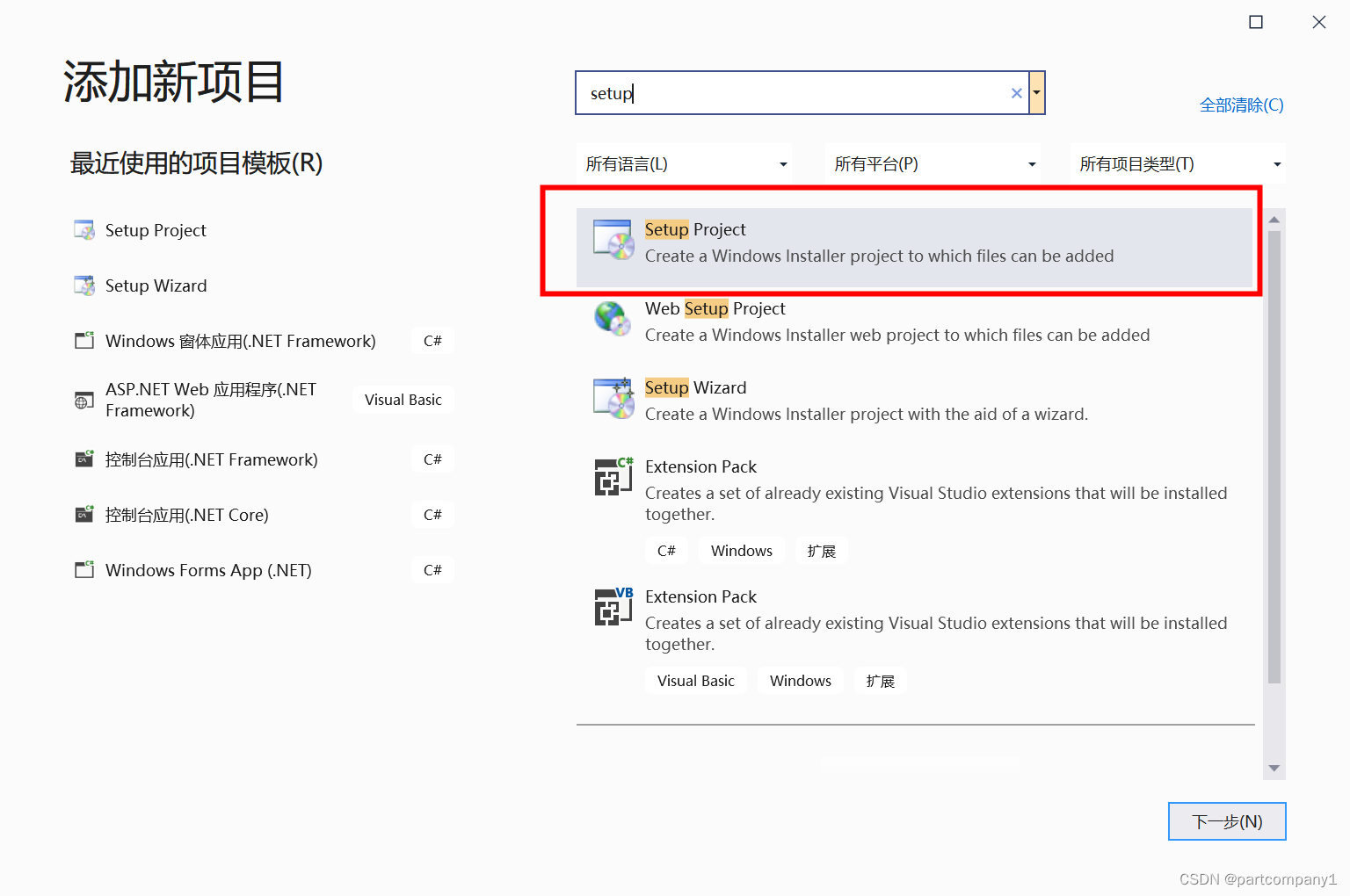Click the C# badge beside 控制台应用(.NET Framework)
This screenshot has height=896, width=1350.
(x=432, y=459)
